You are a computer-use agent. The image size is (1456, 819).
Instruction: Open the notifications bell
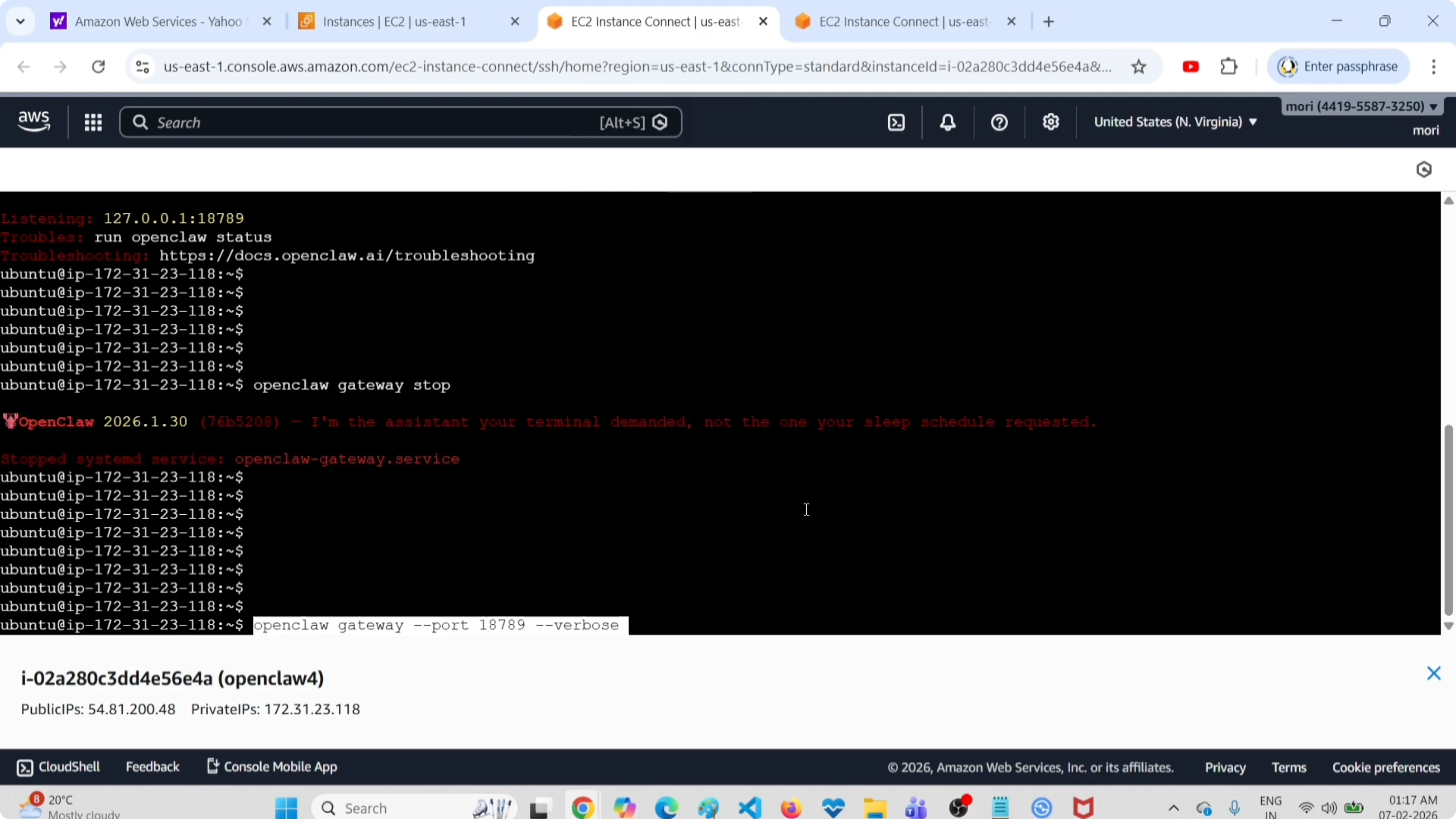coord(947,122)
